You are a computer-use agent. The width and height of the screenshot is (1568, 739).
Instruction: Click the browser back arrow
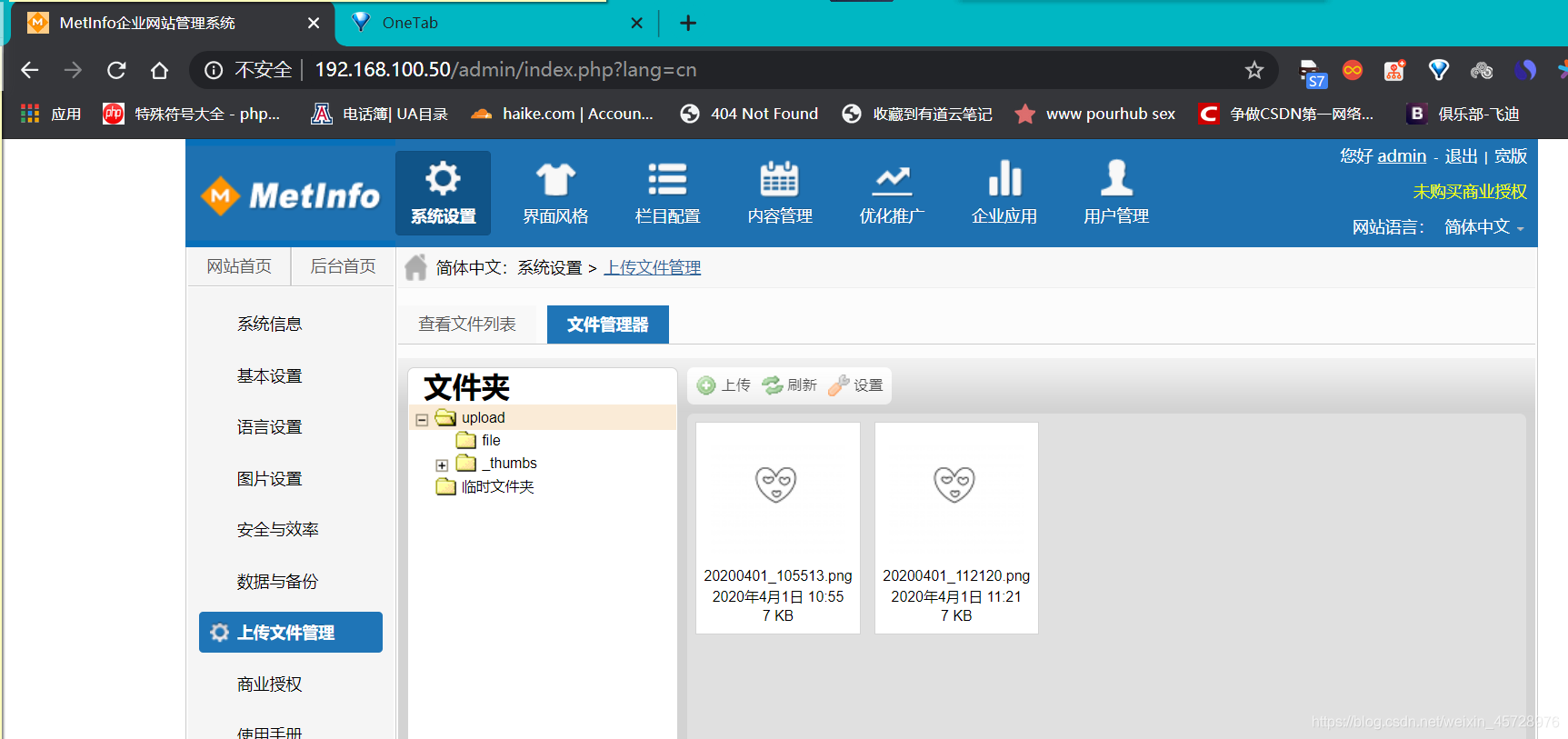(30, 70)
